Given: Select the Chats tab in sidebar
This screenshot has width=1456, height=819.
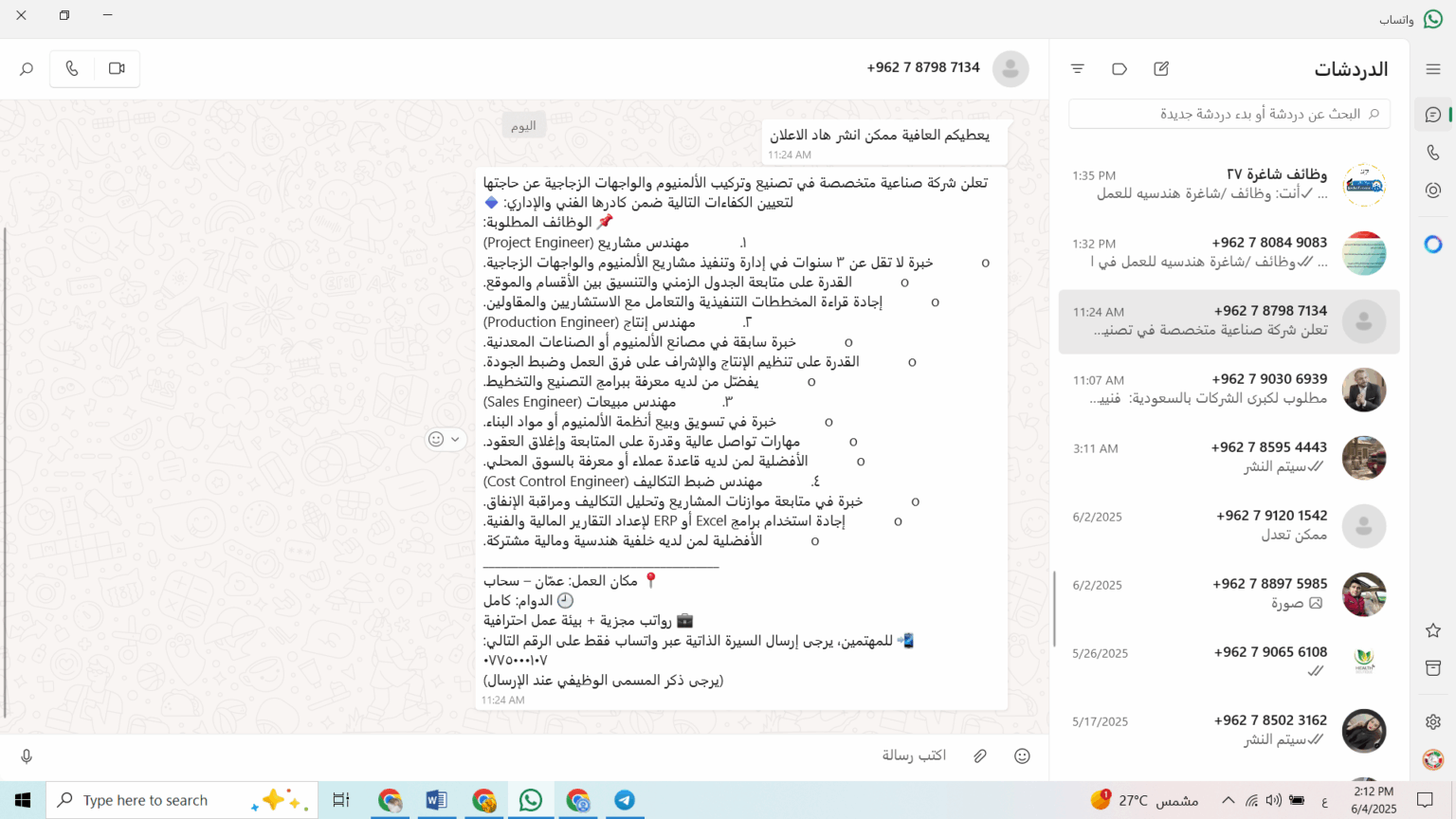Looking at the screenshot, I should point(1433,115).
